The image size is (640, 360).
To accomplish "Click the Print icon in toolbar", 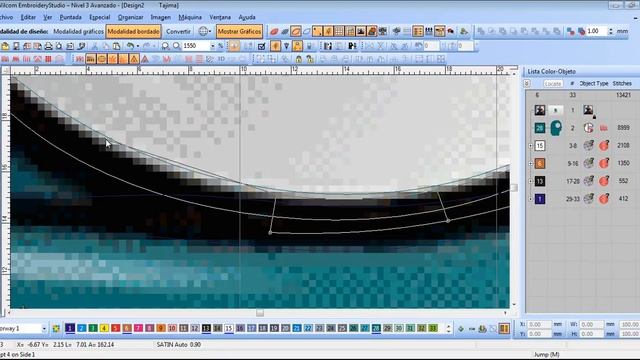I will tap(48, 46).
